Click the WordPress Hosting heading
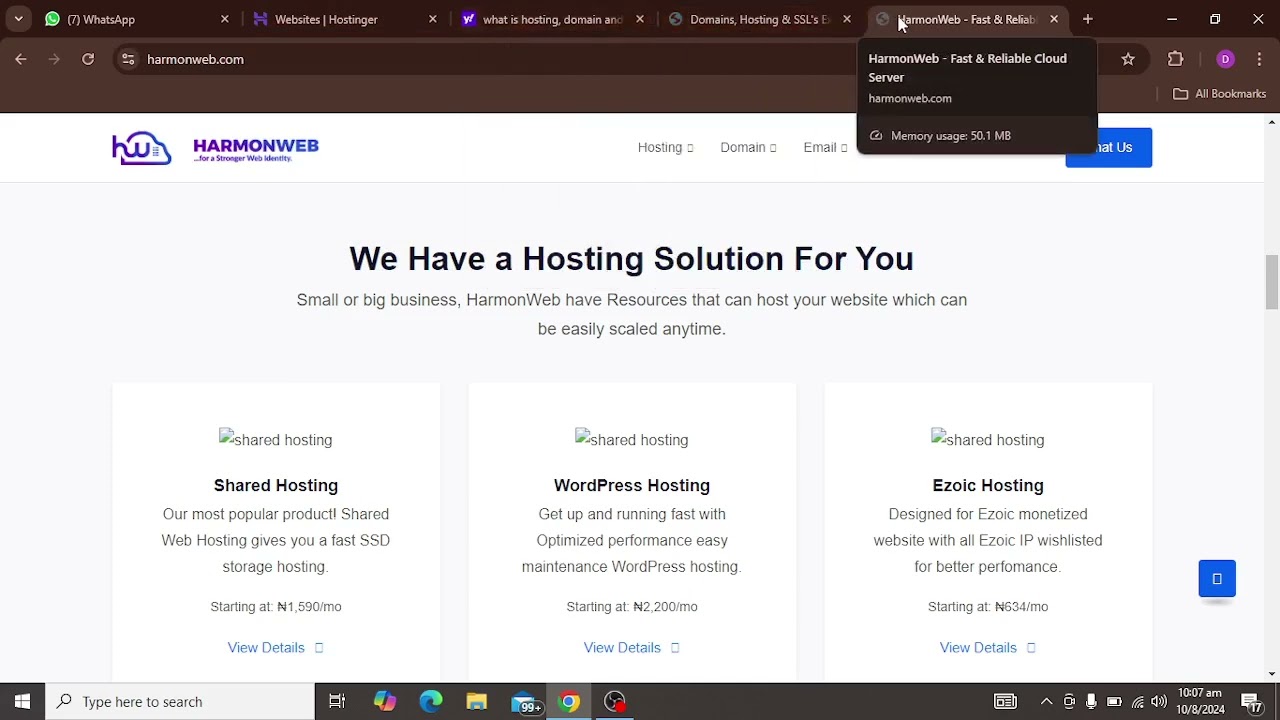The image size is (1280, 720). [x=632, y=485]
